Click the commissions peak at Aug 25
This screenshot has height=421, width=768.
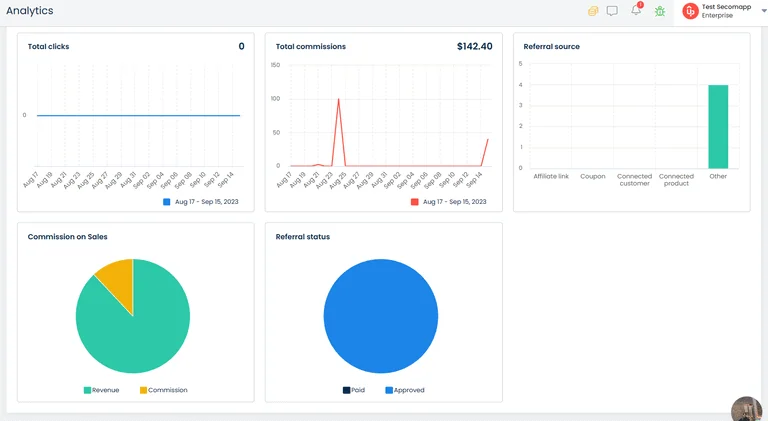[x=338, y=100]
